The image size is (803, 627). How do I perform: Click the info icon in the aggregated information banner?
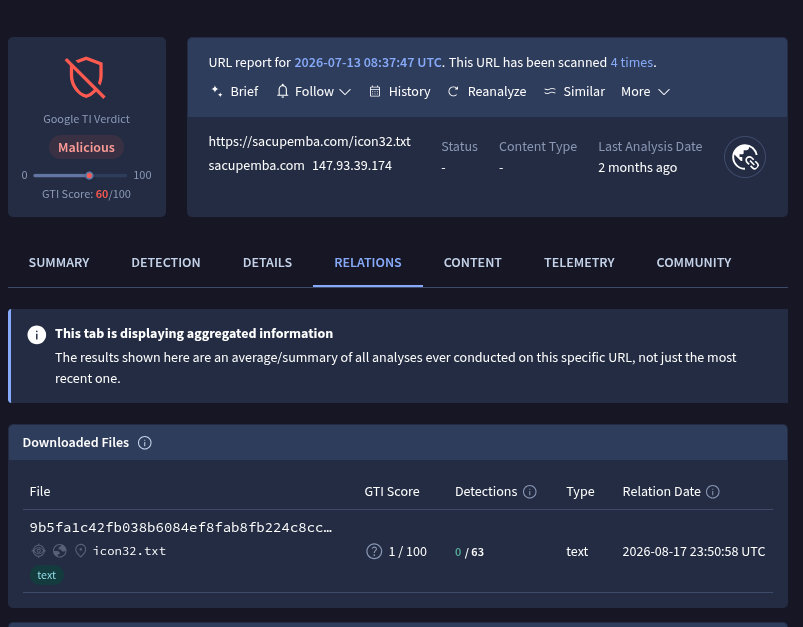click(36, 335)
